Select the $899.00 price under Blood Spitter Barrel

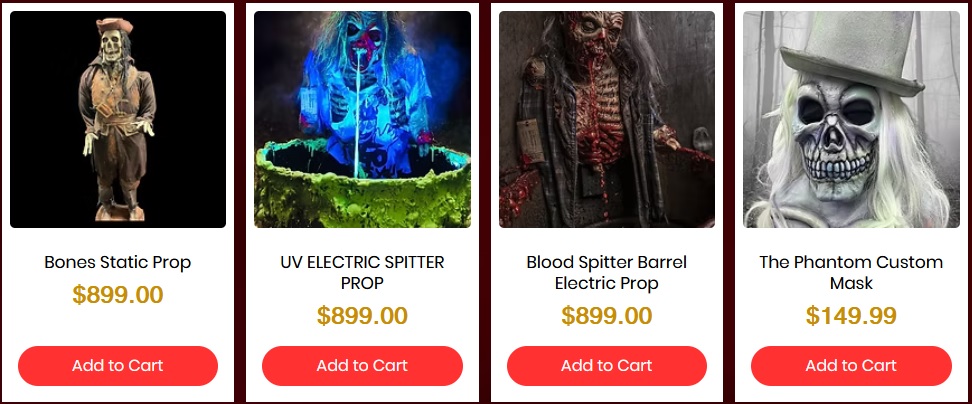(x=606, y=316)
